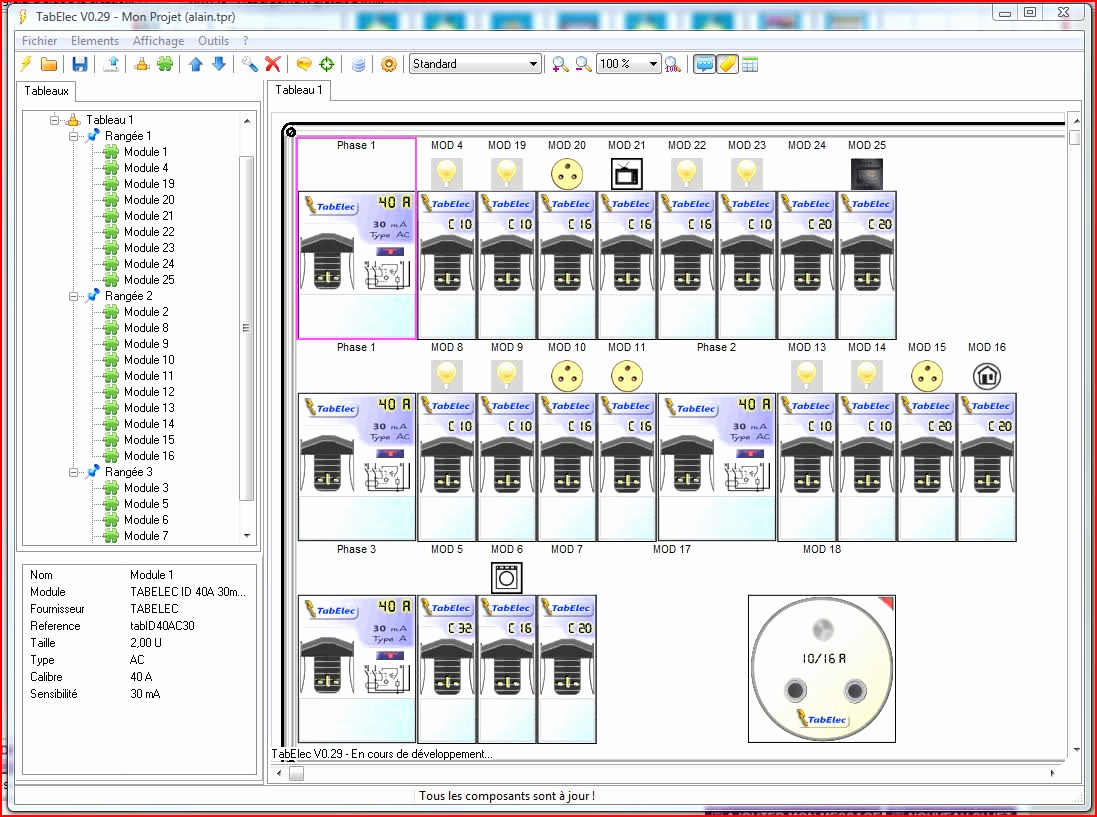1097x817 pixels.
Task: Open the Outils menu
Action: pyautogui.click(x=213, y=41)
